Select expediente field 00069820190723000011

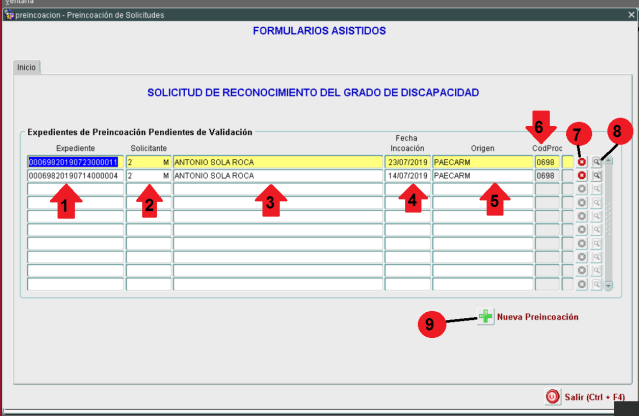[x=74, y=162]
